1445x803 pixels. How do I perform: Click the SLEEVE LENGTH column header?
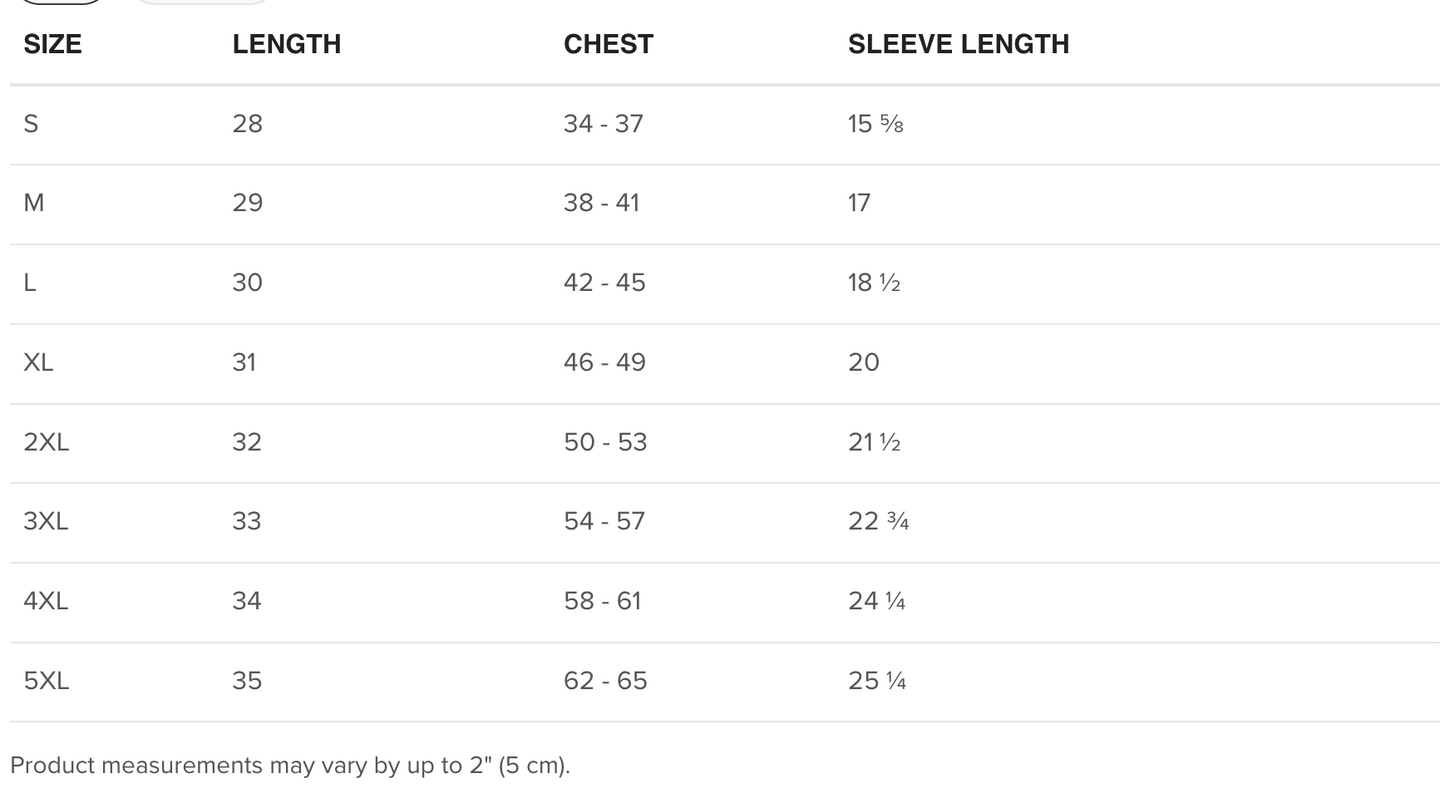(958, 44)
